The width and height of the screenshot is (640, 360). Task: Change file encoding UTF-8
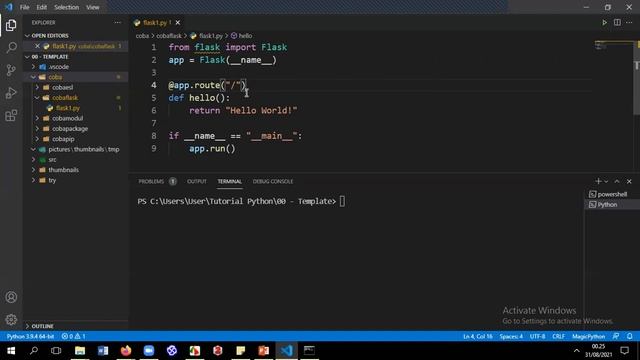pos(537,336)
